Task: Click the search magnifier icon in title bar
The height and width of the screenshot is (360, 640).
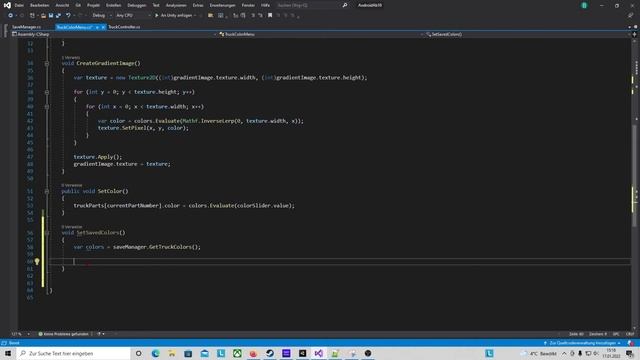Action: [x=344, y=5]
